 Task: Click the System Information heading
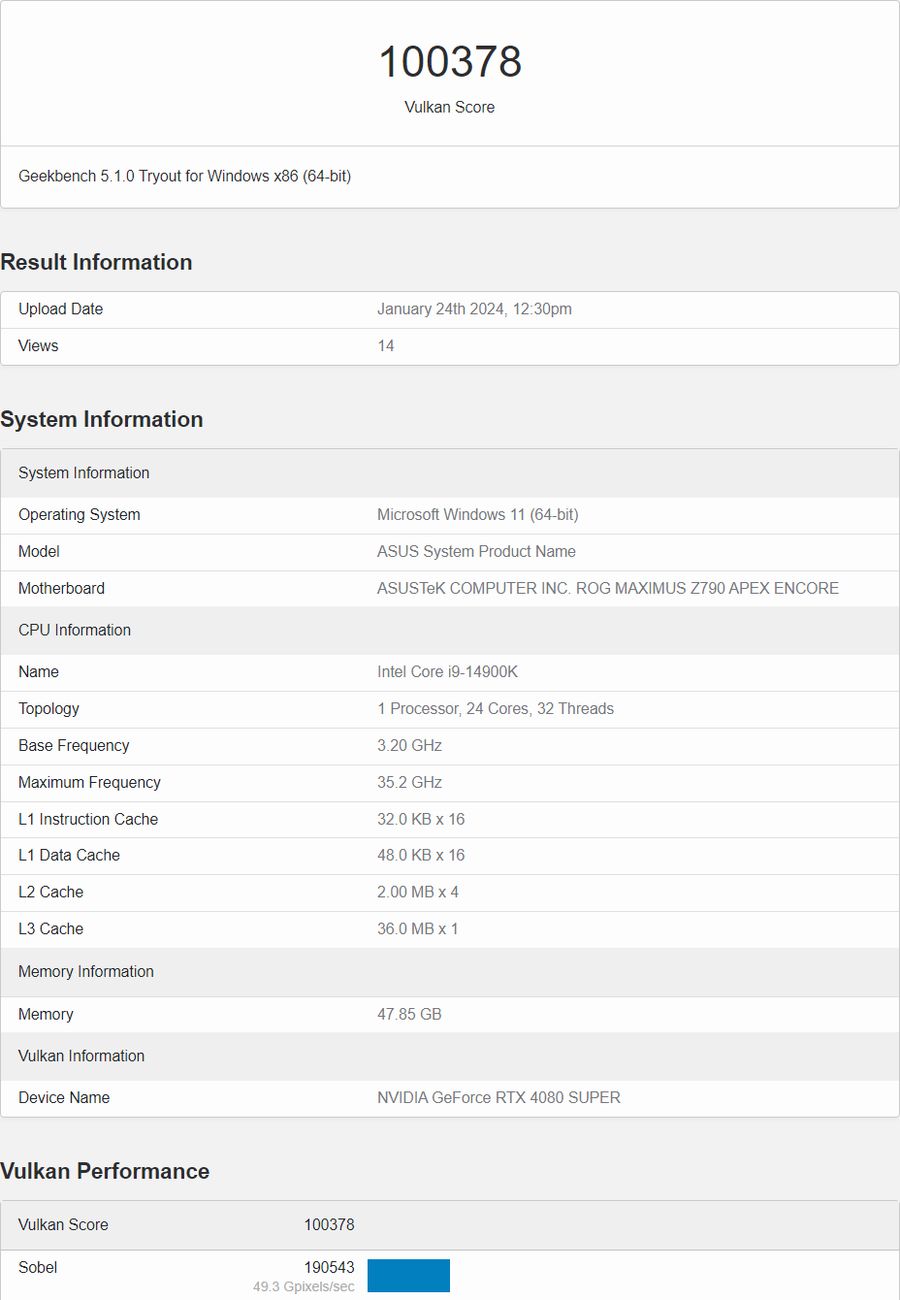tap(102, 420)
